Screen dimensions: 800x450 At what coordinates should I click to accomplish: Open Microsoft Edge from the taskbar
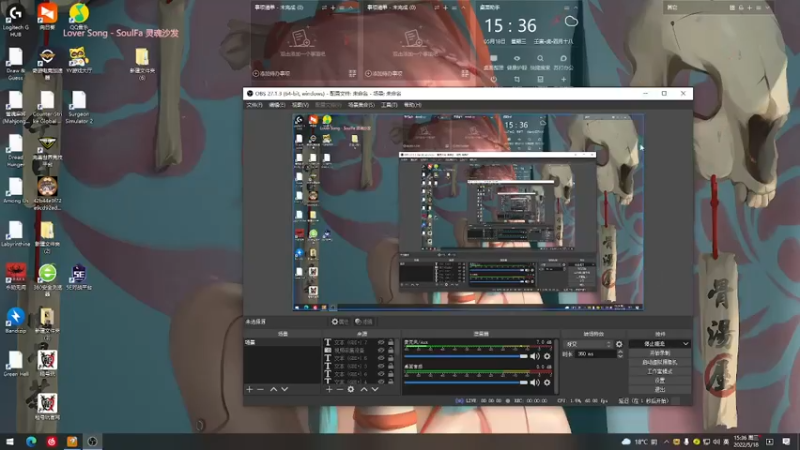31,441
